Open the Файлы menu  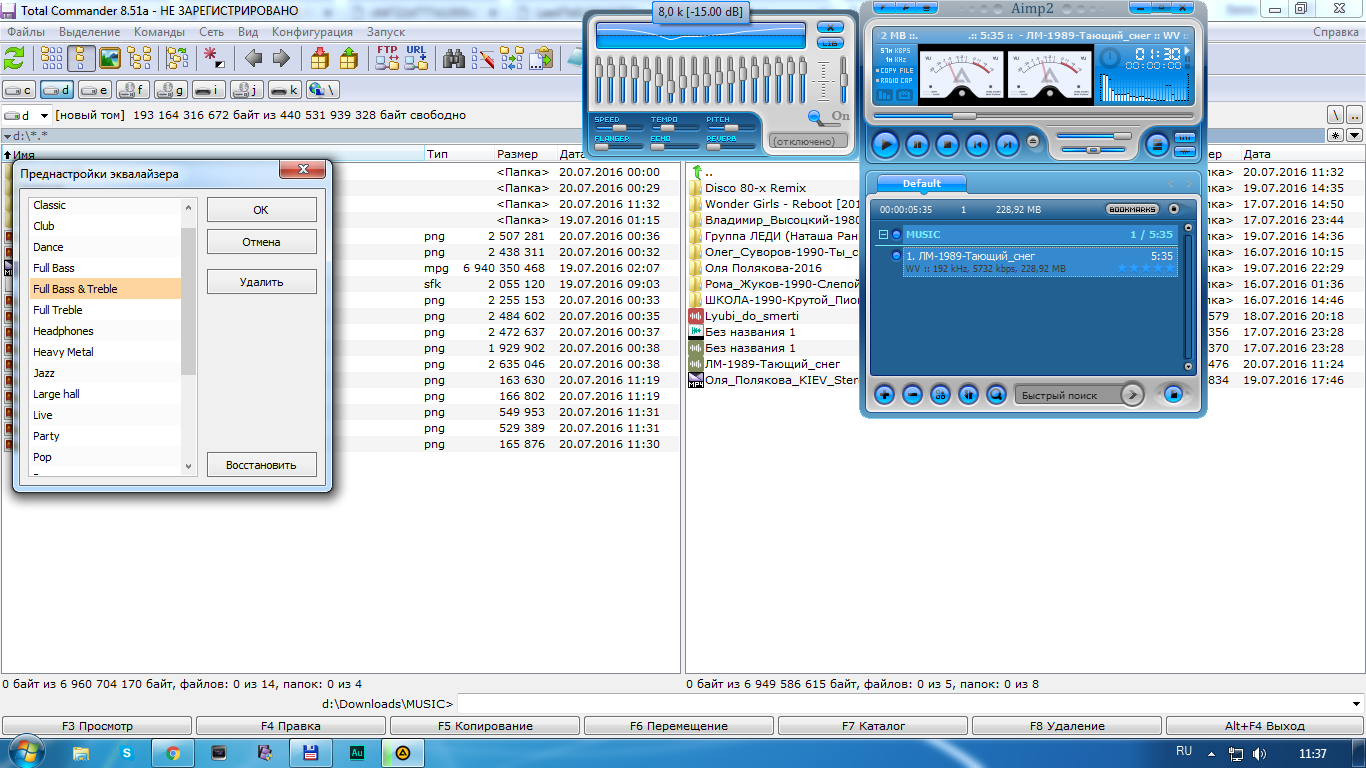coord(26,32)
